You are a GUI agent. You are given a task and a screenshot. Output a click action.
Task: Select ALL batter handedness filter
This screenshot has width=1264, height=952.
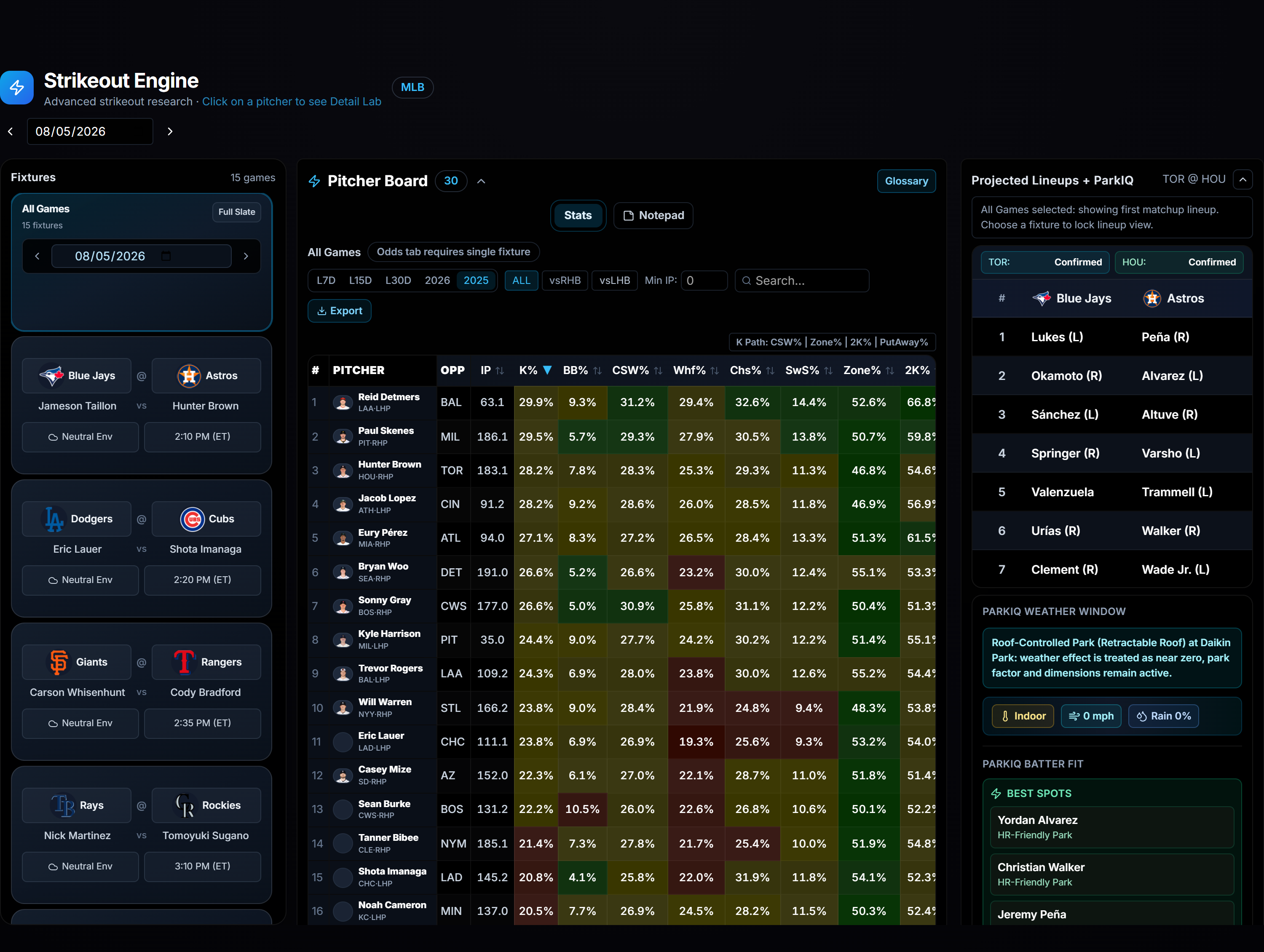[521, 281]
